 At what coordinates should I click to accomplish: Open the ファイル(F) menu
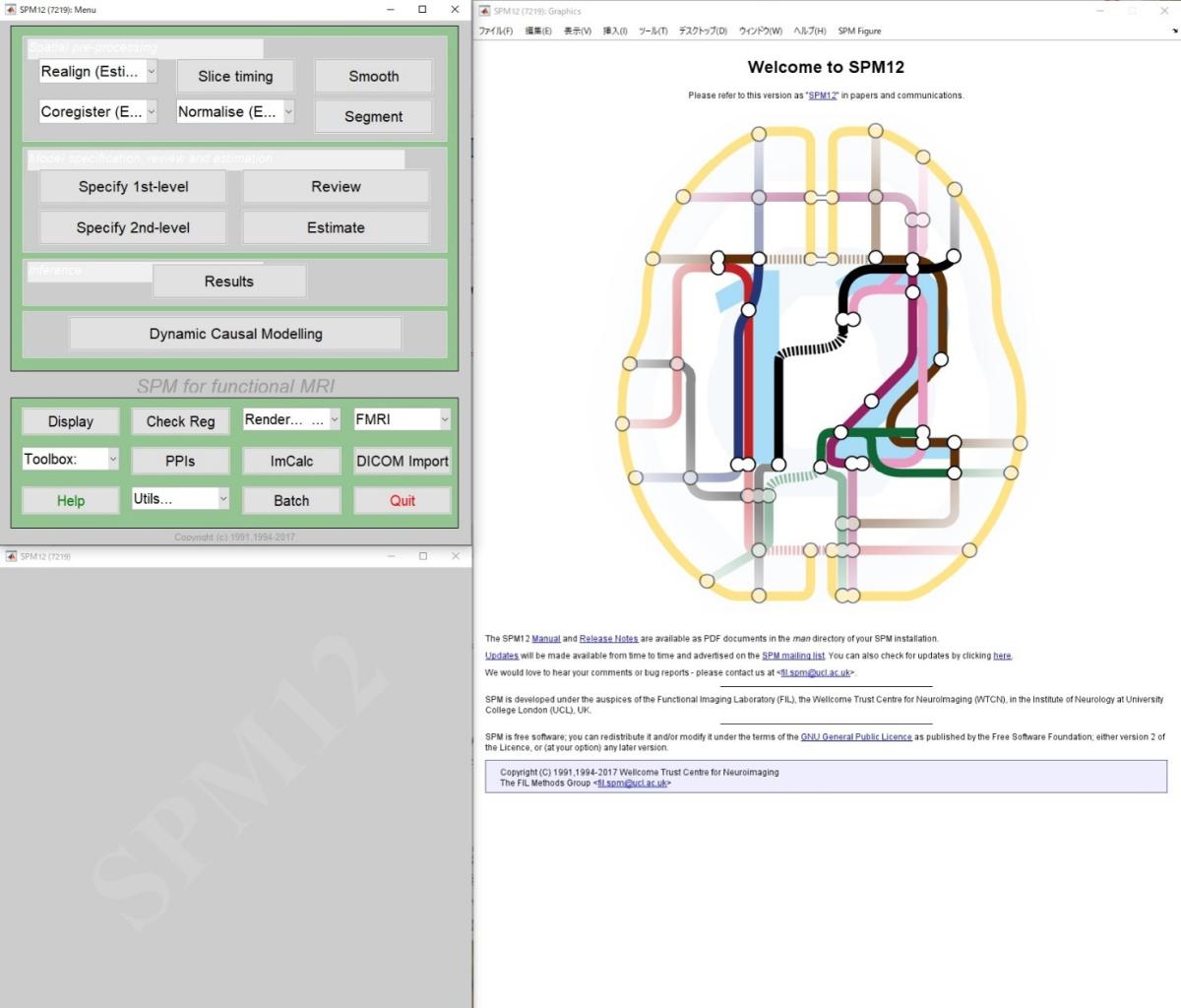pos(495,31)
